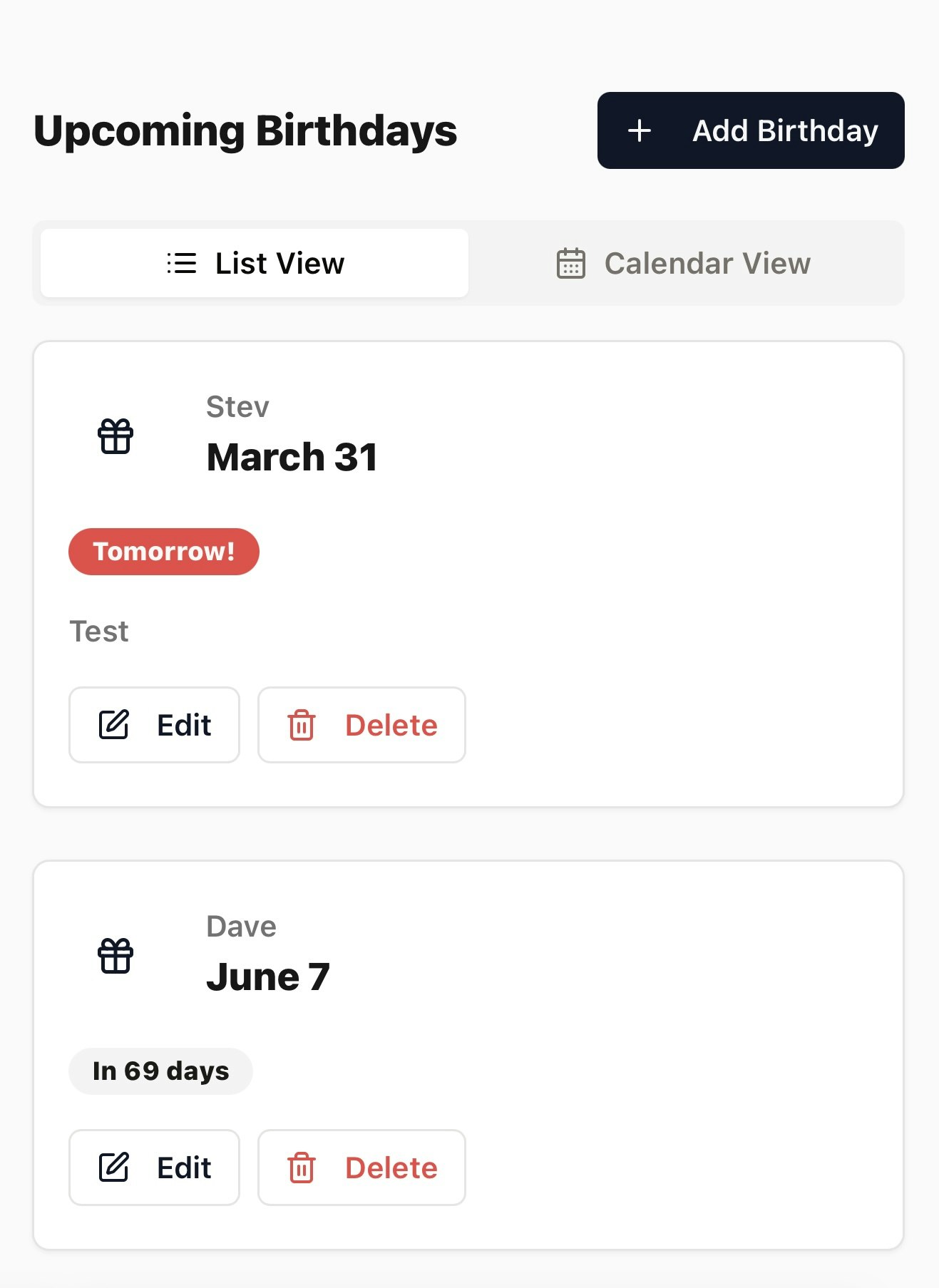Click the gift icon beside Stev

116,436
